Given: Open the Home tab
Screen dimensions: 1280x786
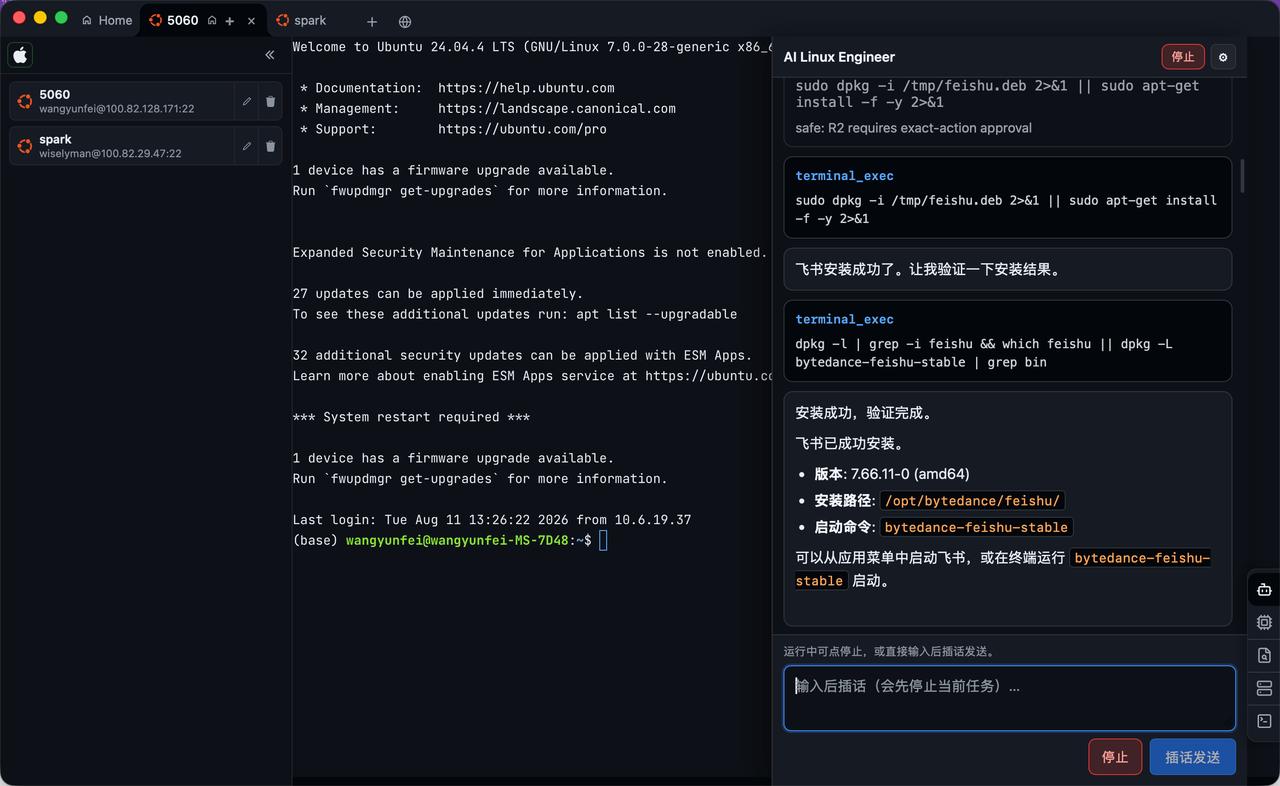Looking at the screenshot, I should (x=107, y=20).
